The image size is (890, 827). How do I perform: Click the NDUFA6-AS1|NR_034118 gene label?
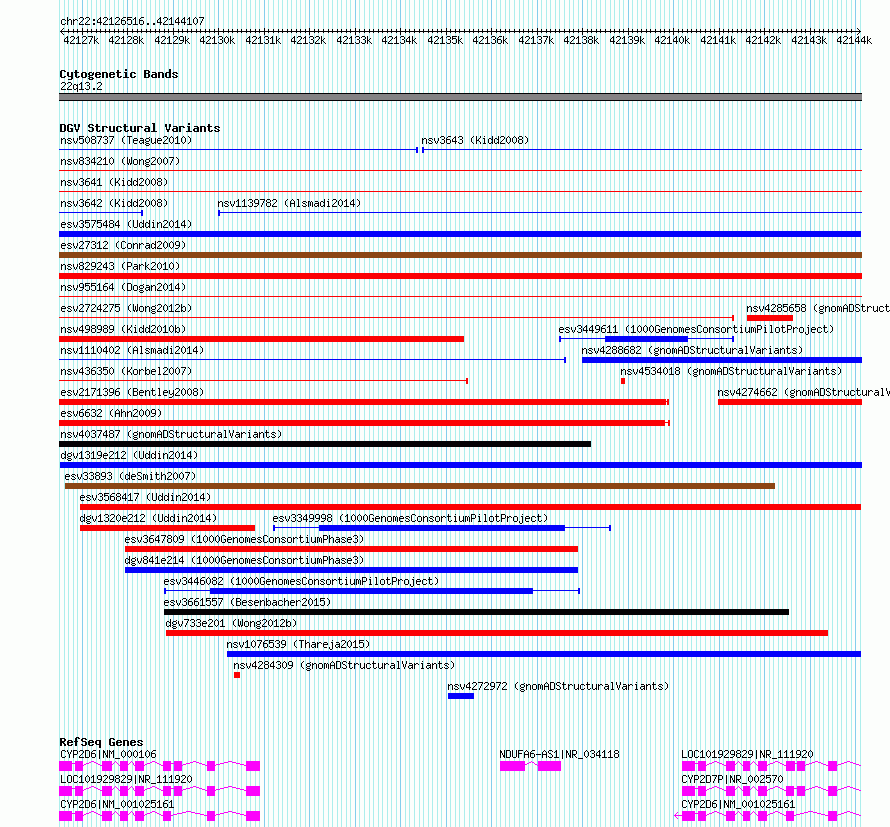[x=559, y=754]
